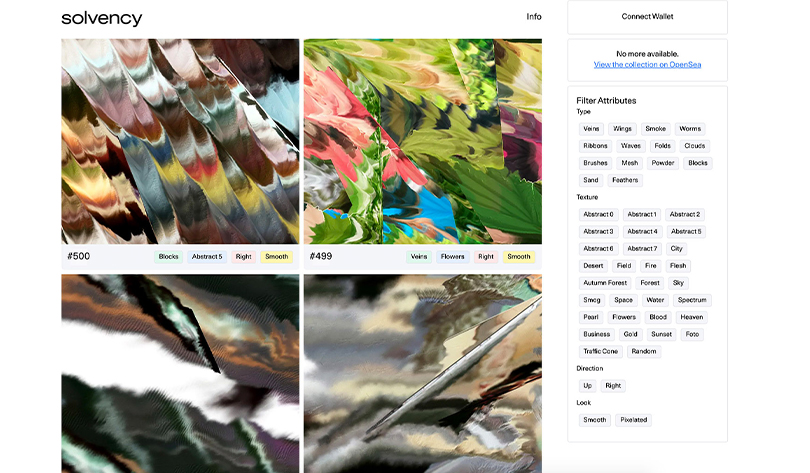Image resolution: width=810 pixels, height=473 pixels.
Task: Click the solvency logo
Action: [102, 18]
